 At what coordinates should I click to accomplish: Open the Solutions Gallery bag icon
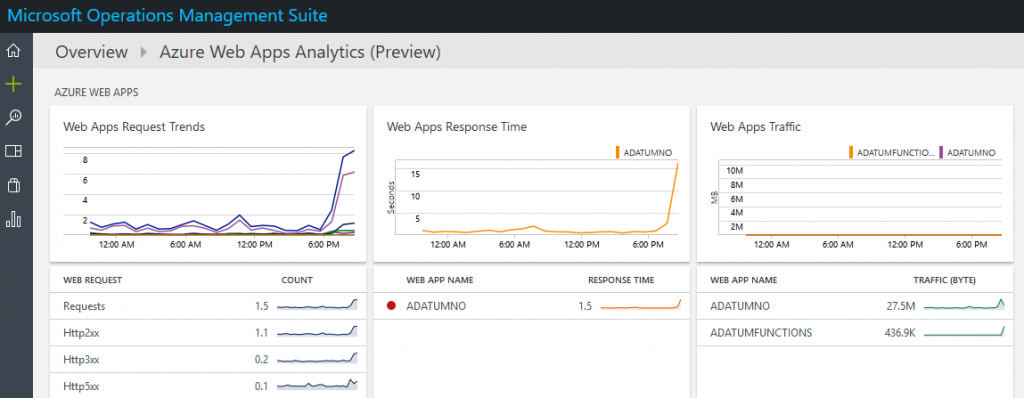click(x=13, y=186)
